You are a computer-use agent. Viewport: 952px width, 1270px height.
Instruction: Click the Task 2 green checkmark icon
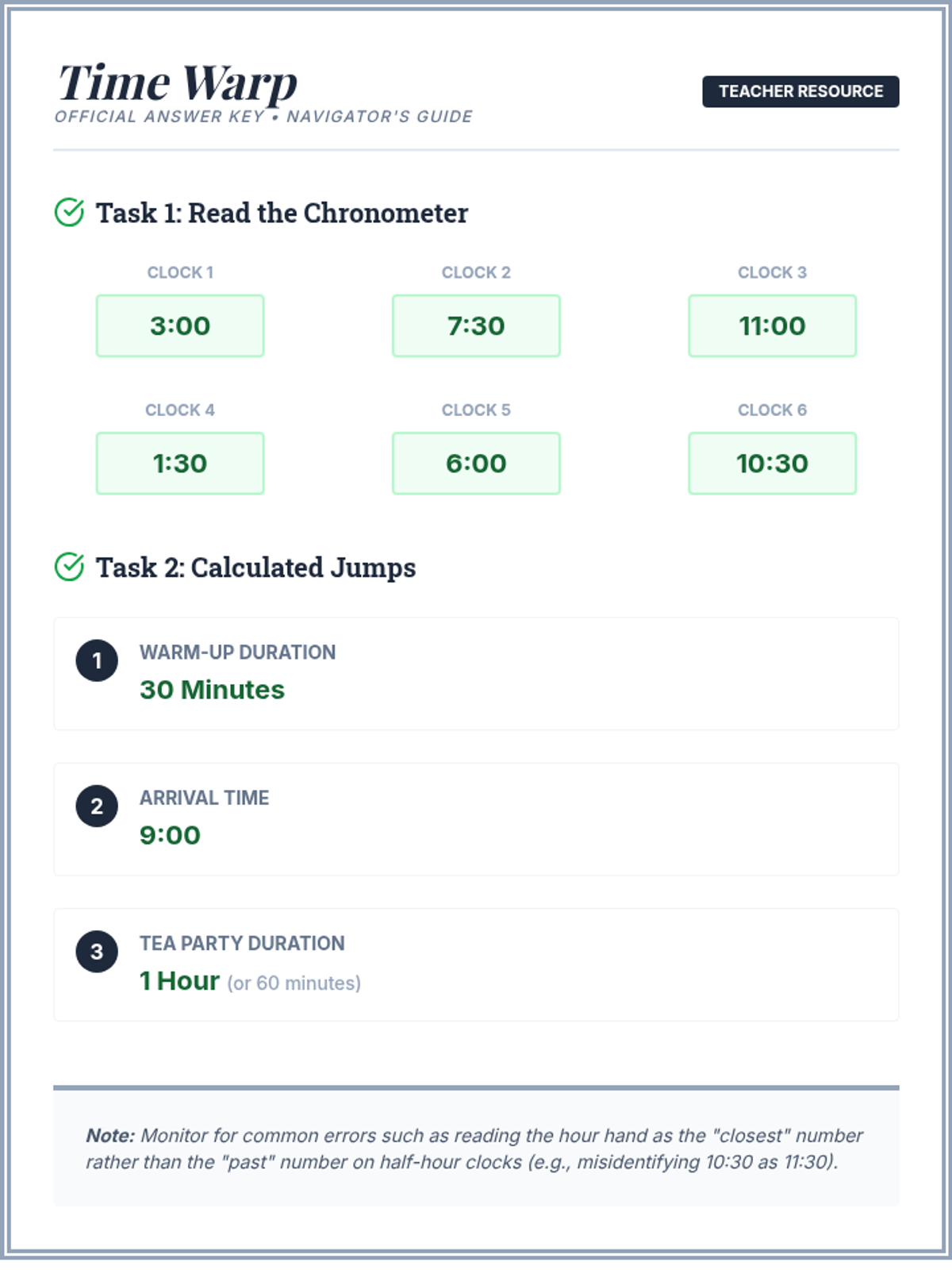point(69,567)
